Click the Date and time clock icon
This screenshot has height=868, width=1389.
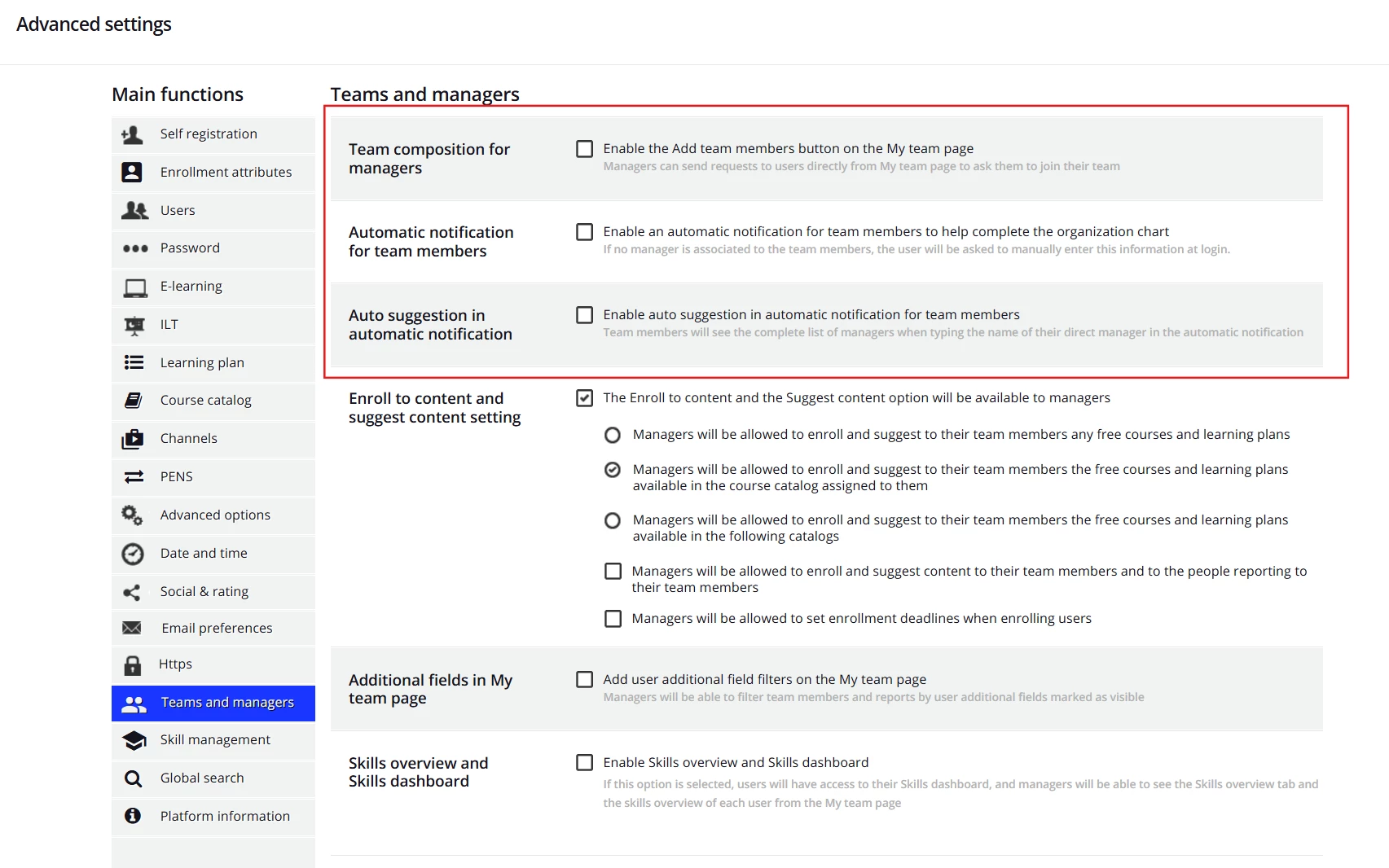[133, 554]
